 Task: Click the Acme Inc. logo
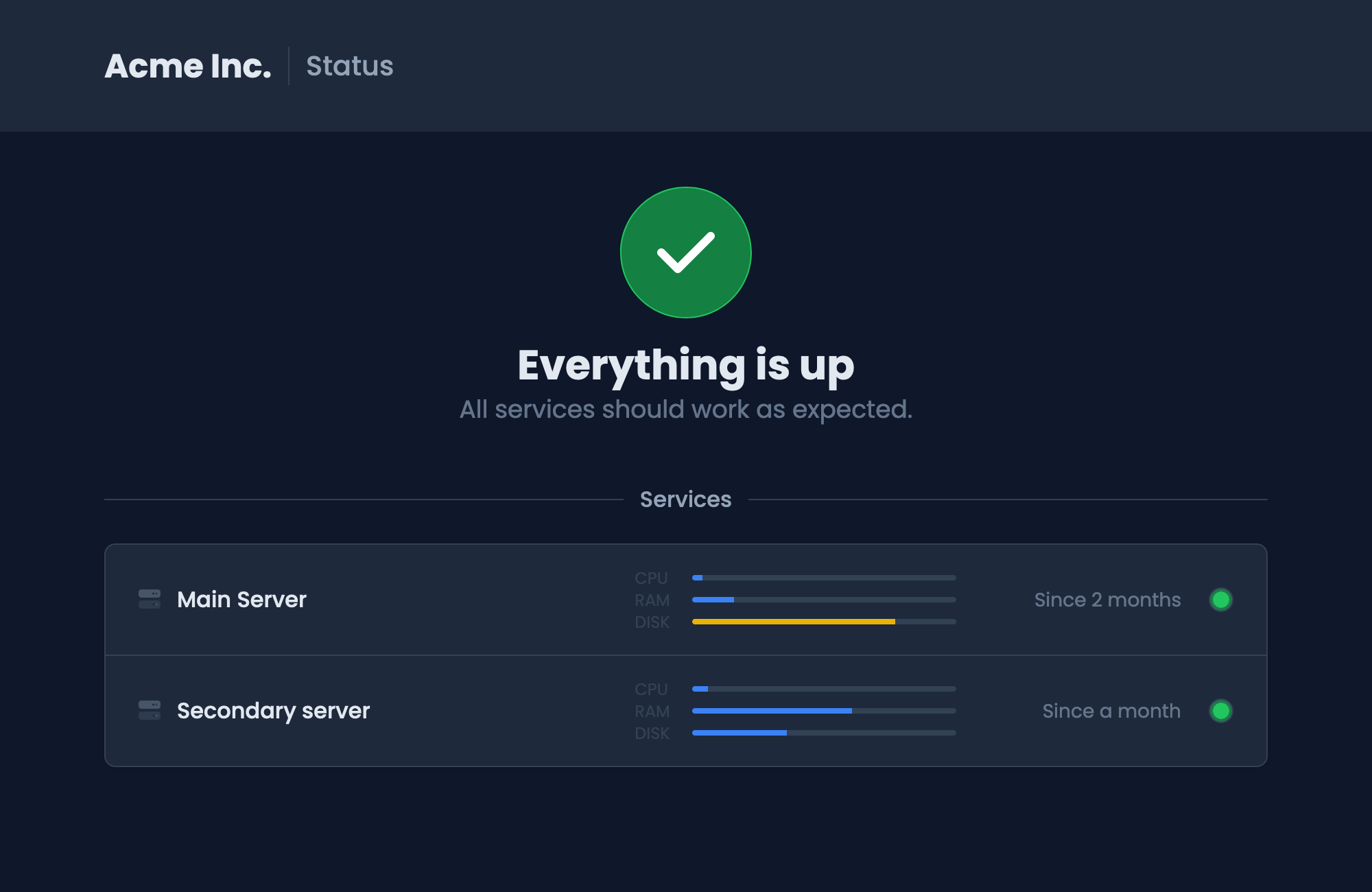point(190,66)
